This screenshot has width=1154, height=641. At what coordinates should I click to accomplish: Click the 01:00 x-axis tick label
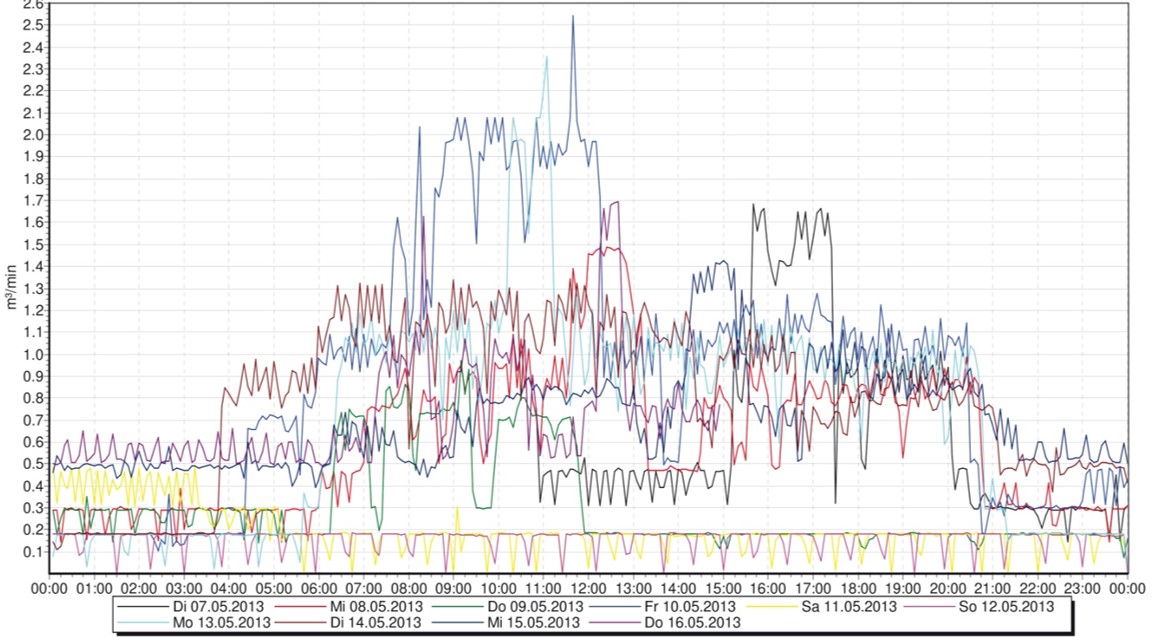click(x=94, y=589)
